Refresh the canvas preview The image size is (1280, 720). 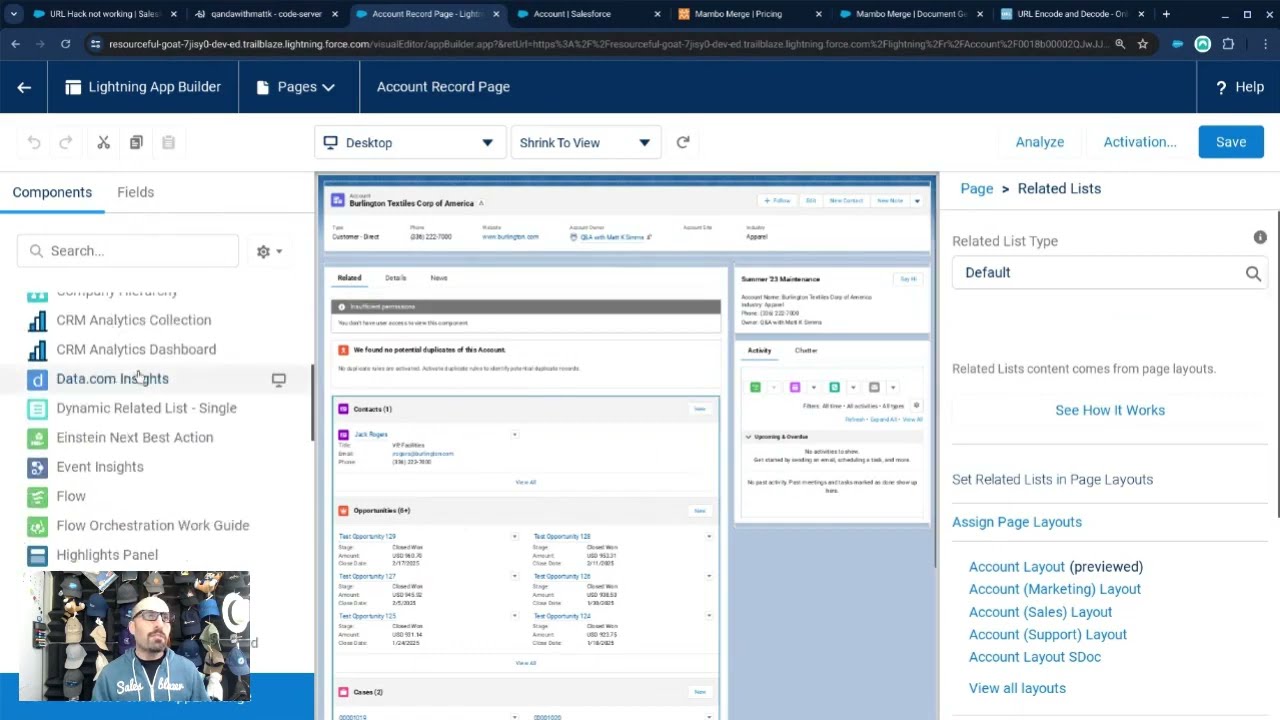click(x=683, y=142)
